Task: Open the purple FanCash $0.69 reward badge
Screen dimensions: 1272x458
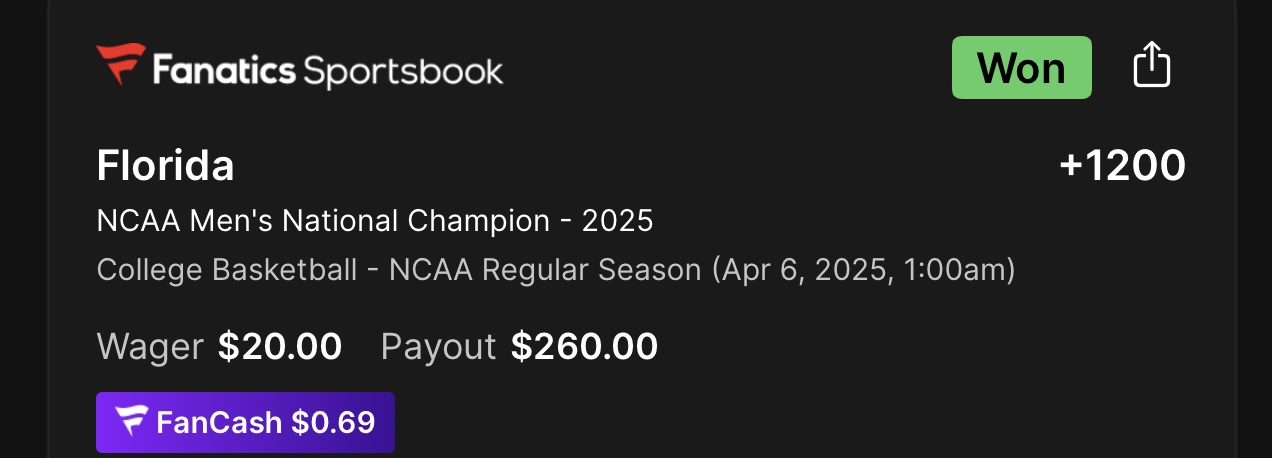Action: coord(245,422)
